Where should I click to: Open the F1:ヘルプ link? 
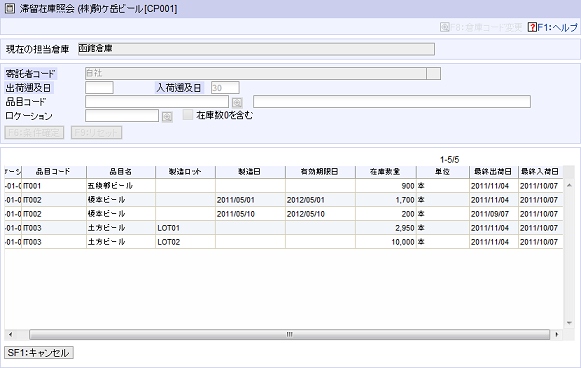(x=557, y=27)
